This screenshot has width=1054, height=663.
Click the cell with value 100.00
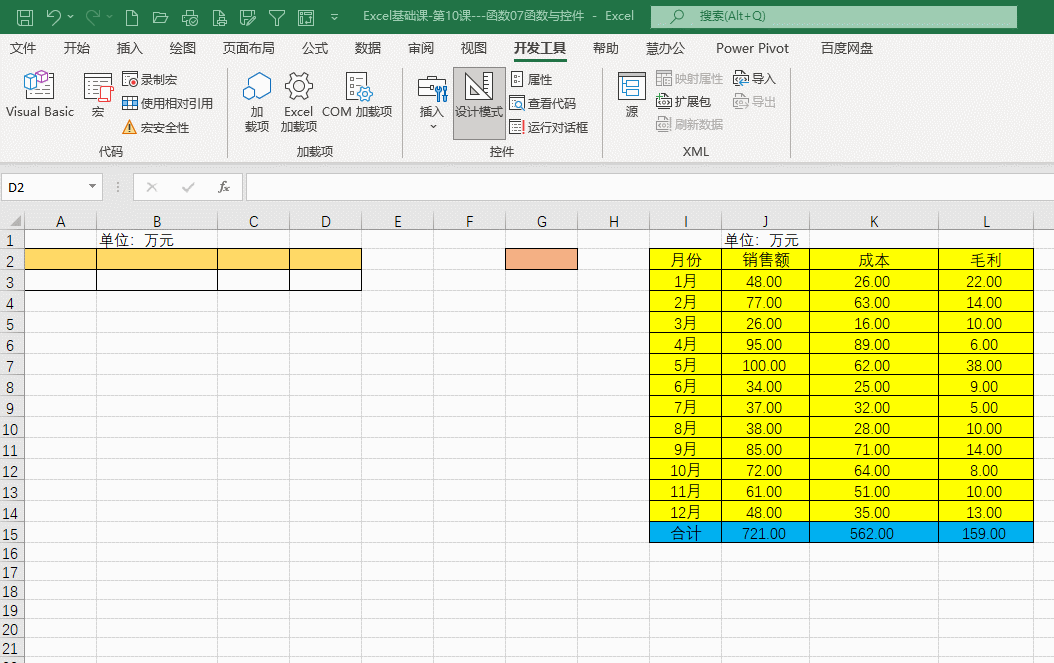766,365
